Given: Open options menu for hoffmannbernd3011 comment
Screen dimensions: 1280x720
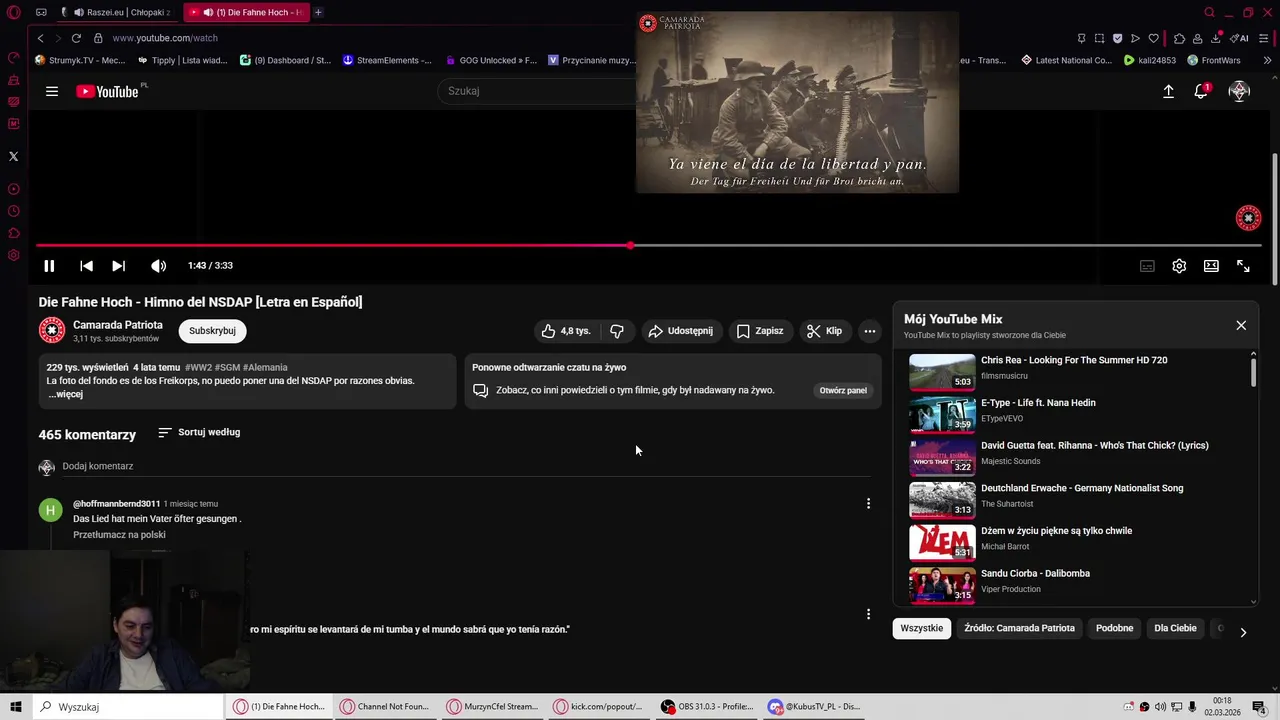Looking at the screenshot, I should tap(868, 504).
